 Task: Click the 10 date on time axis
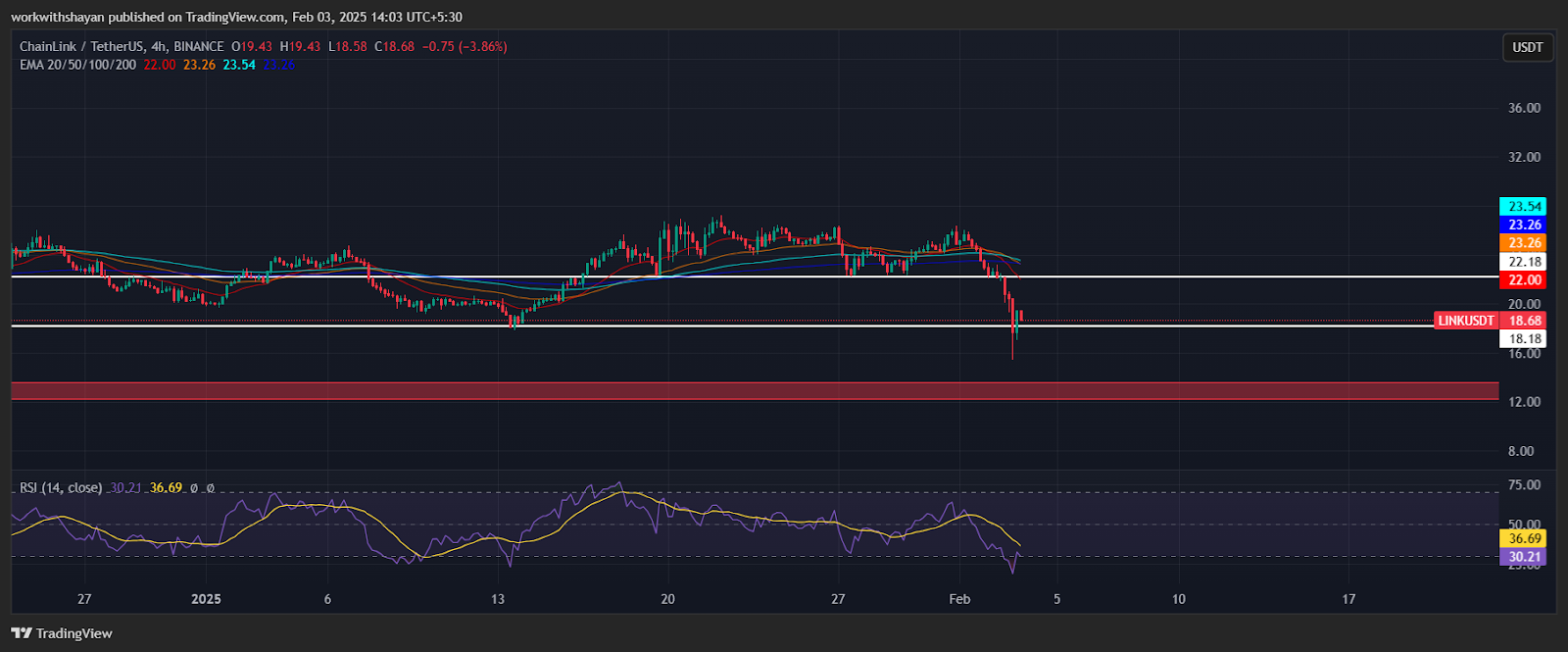coord(1178,599)
